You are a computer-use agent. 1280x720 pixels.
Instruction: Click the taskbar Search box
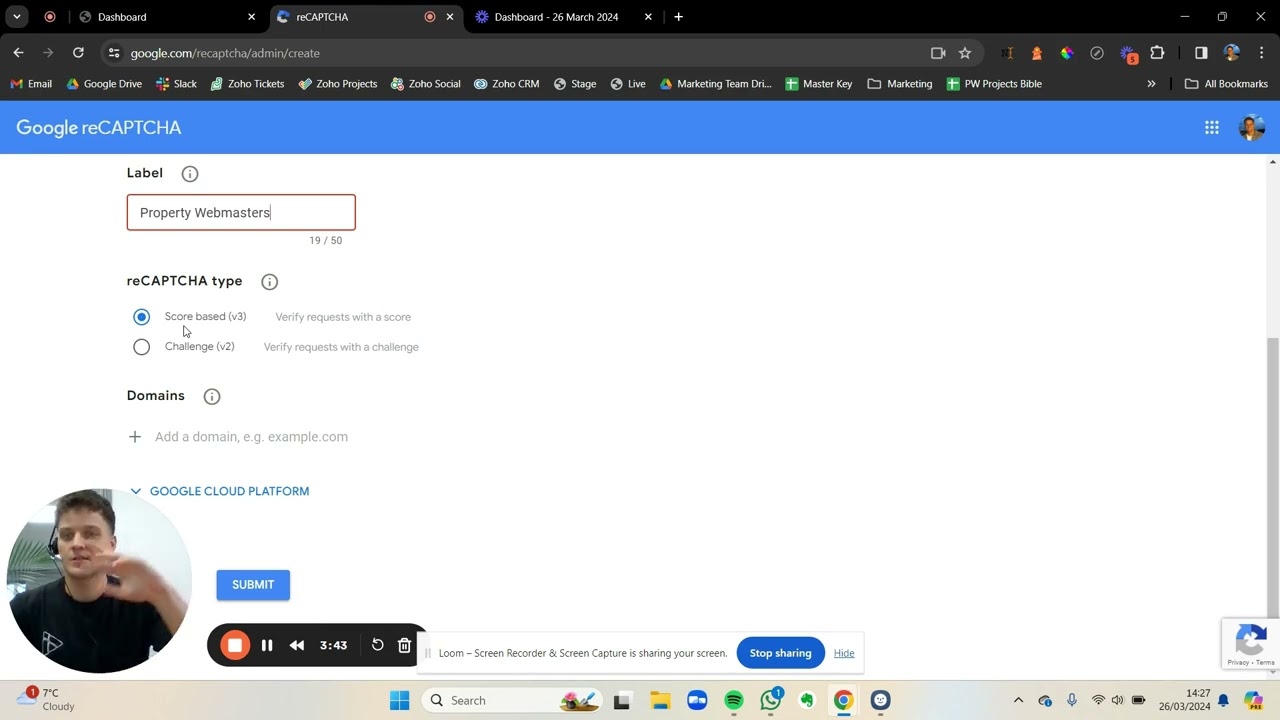tap(514, 700)
